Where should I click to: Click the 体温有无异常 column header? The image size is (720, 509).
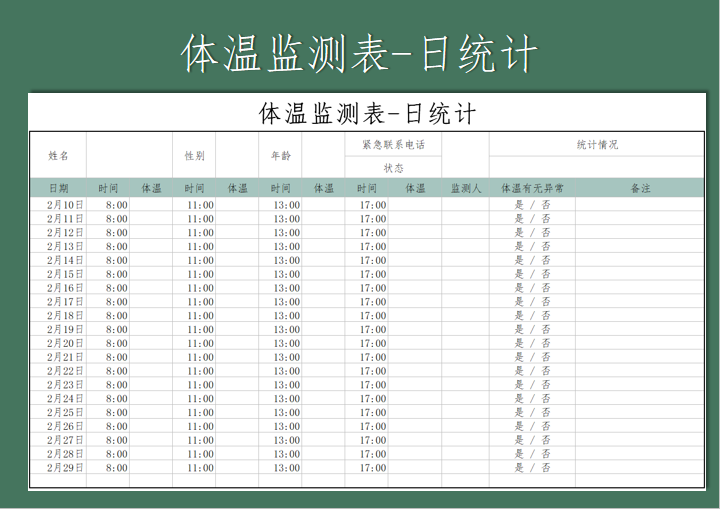[x=533, y=188]
